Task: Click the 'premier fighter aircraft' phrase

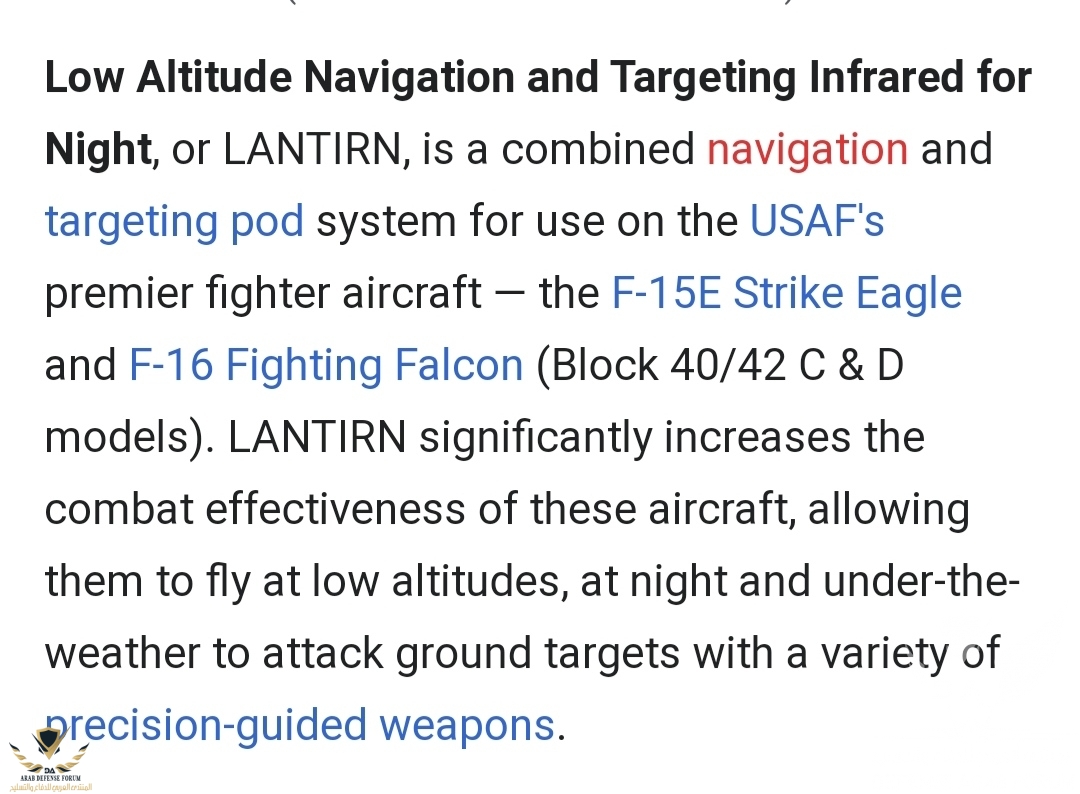Action: [x=262, y=294]
